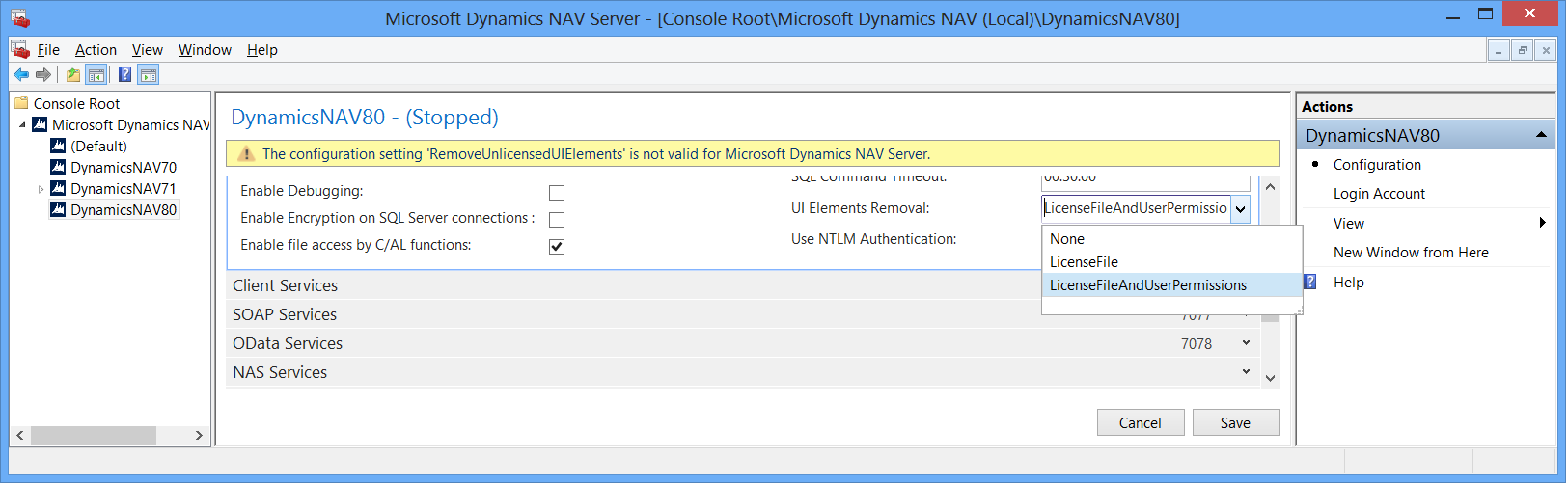The height and width of the screenshot is (485, 1568).
Task: Collapse the DynamicsNAV80 Actions section arrow
Action: 1541,135
